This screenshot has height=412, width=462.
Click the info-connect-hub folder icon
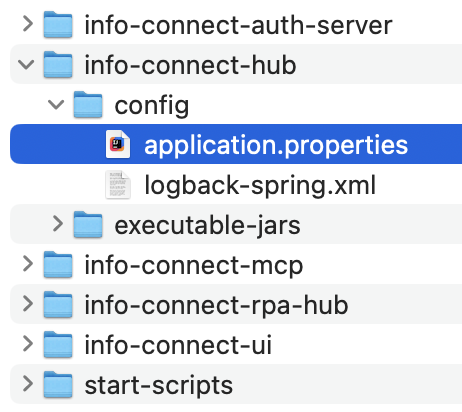click(x=58, y=64)
